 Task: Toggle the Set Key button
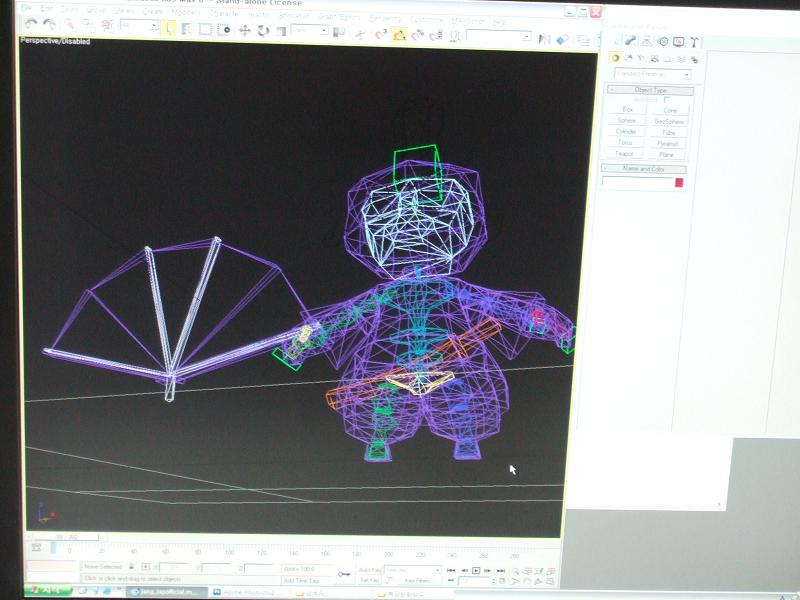[368, 580]
